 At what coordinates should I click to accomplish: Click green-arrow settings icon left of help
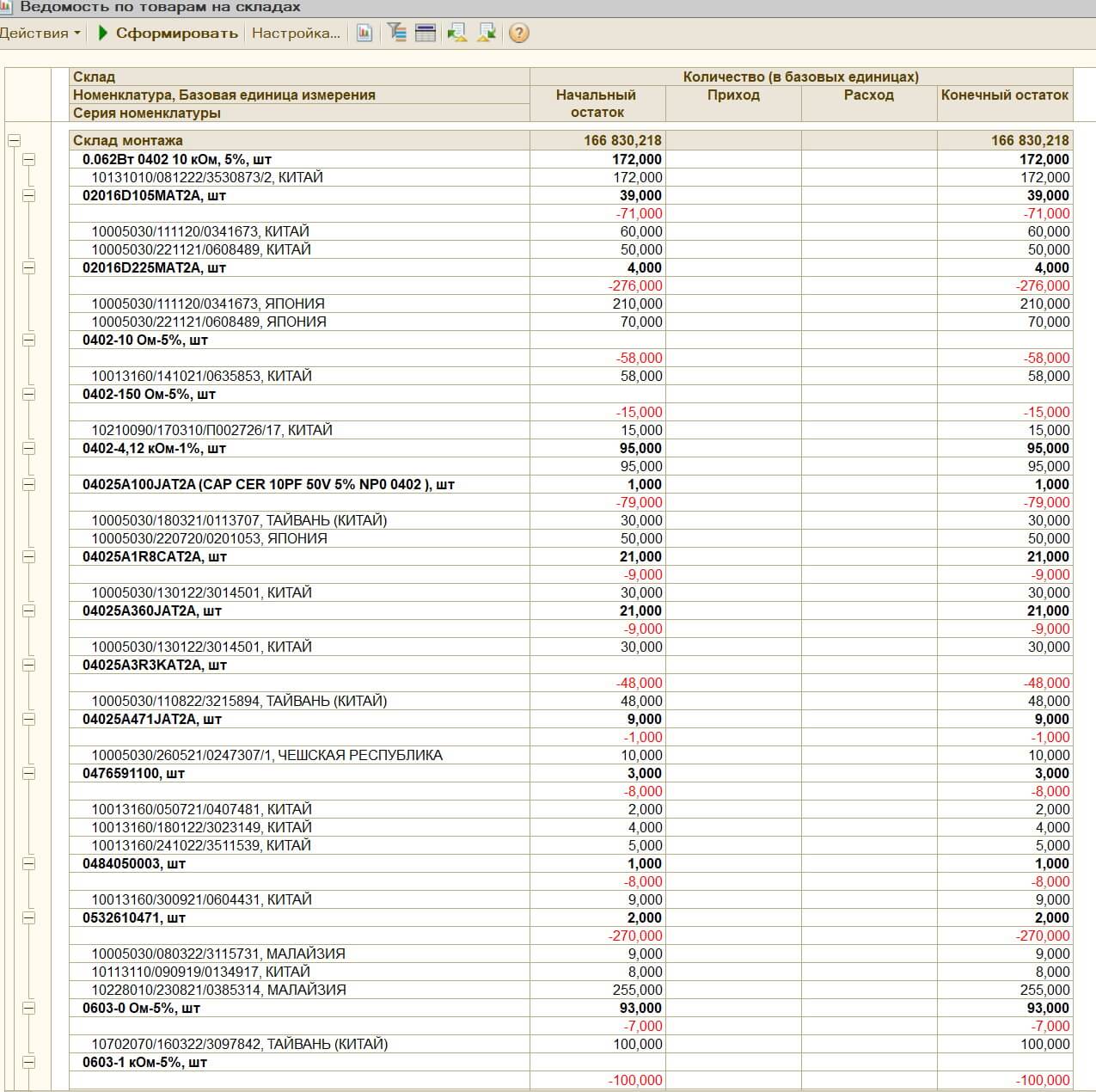[487, 34]
